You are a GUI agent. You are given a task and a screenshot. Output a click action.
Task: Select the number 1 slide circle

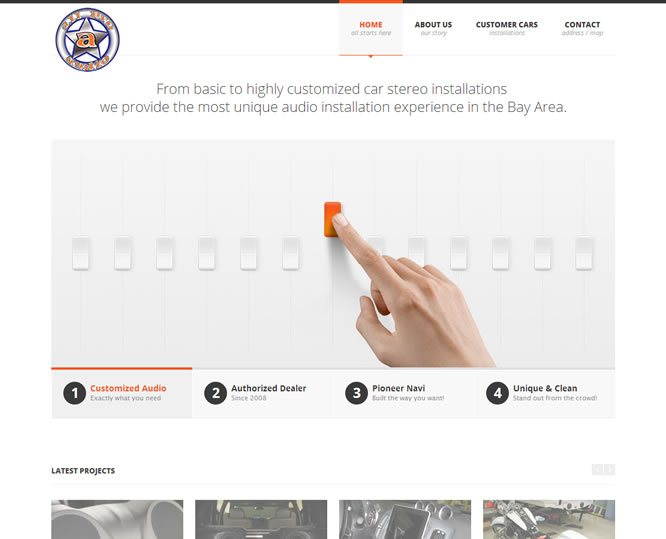click(75, 393)
